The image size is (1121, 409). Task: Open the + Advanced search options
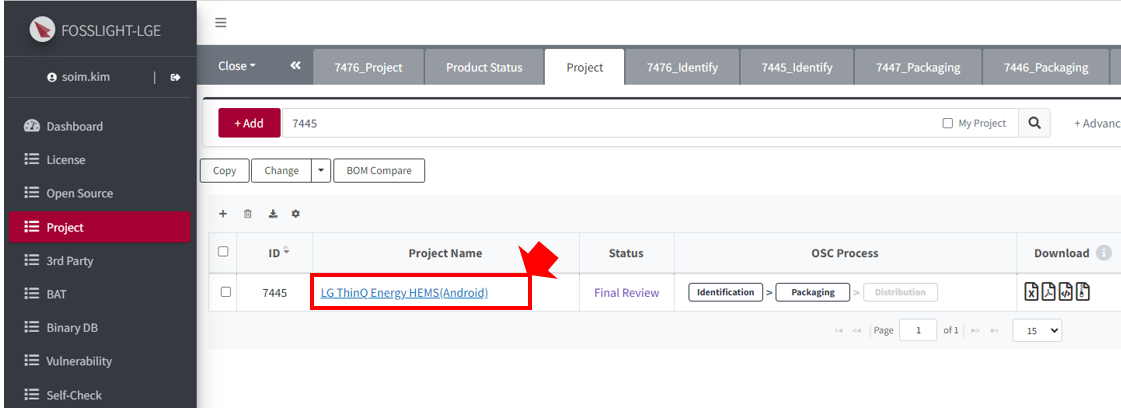pyautogui.click(x=1097, y=124)
